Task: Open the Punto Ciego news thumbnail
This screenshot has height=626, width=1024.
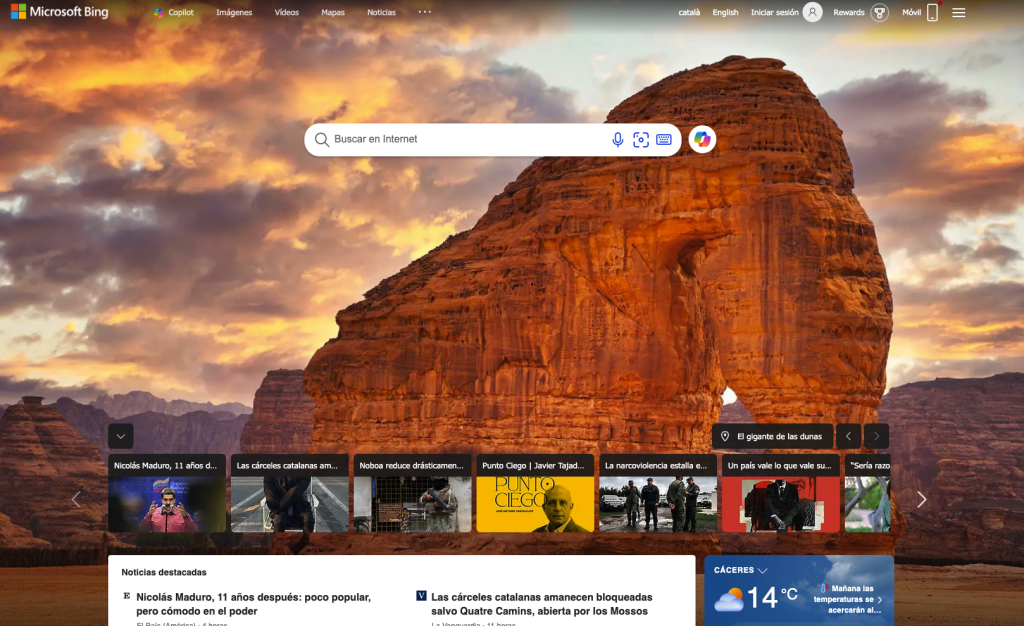Action: (535, 494)
